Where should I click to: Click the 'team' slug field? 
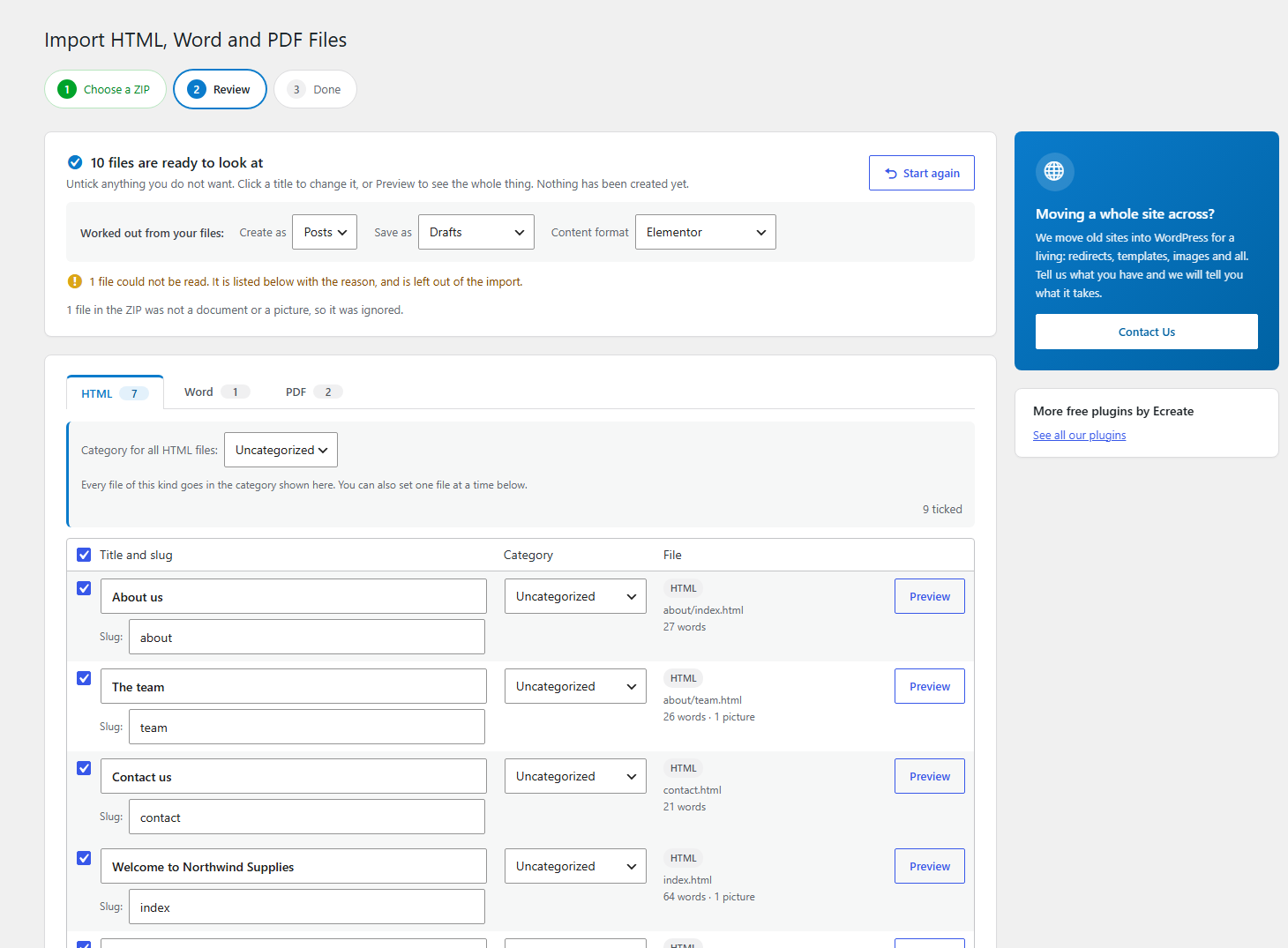307,727
